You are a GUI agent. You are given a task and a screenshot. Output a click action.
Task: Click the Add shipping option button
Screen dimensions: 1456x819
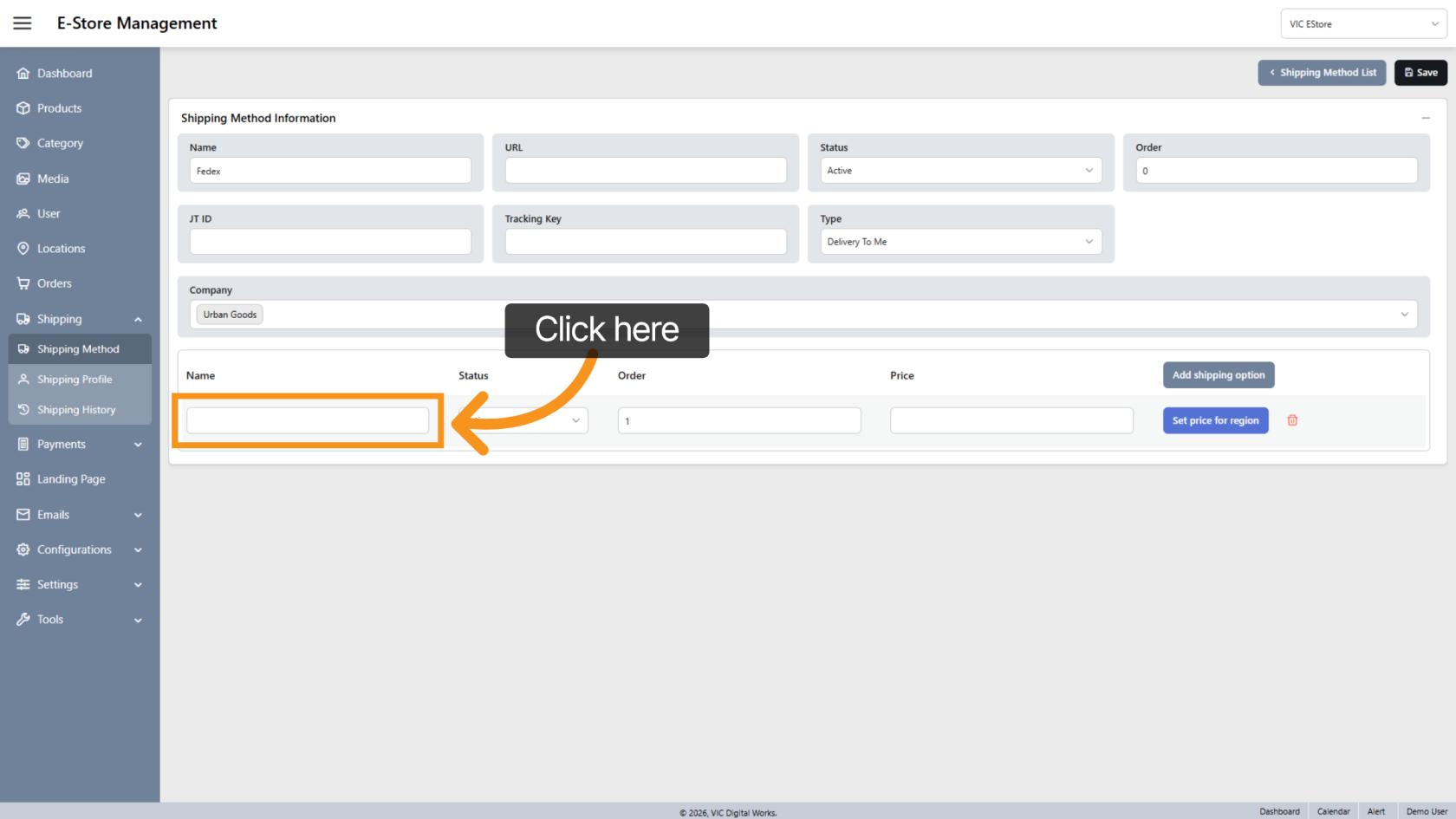[1218, 375]
